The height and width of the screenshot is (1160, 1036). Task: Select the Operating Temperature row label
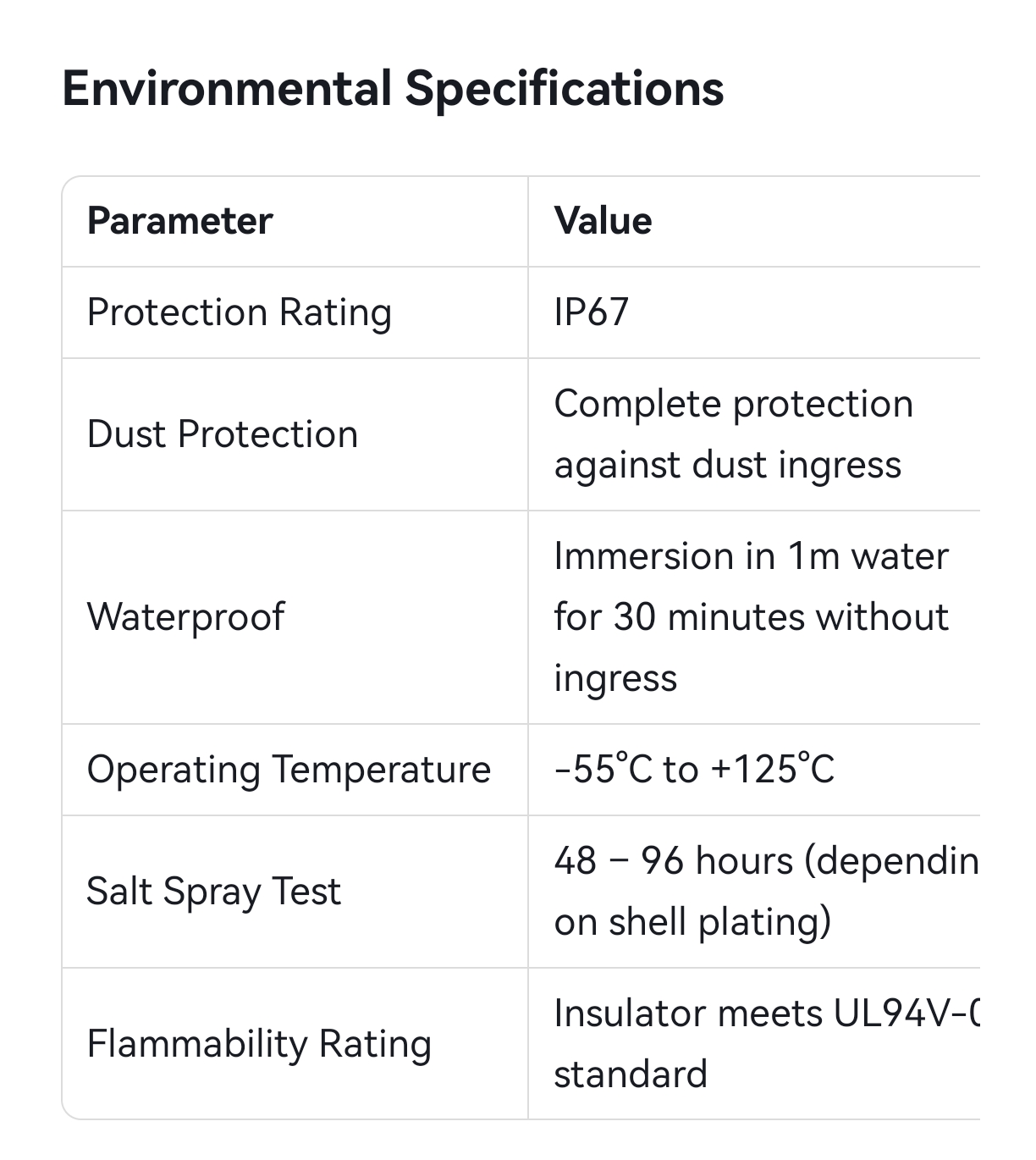[x=289, y=770]
